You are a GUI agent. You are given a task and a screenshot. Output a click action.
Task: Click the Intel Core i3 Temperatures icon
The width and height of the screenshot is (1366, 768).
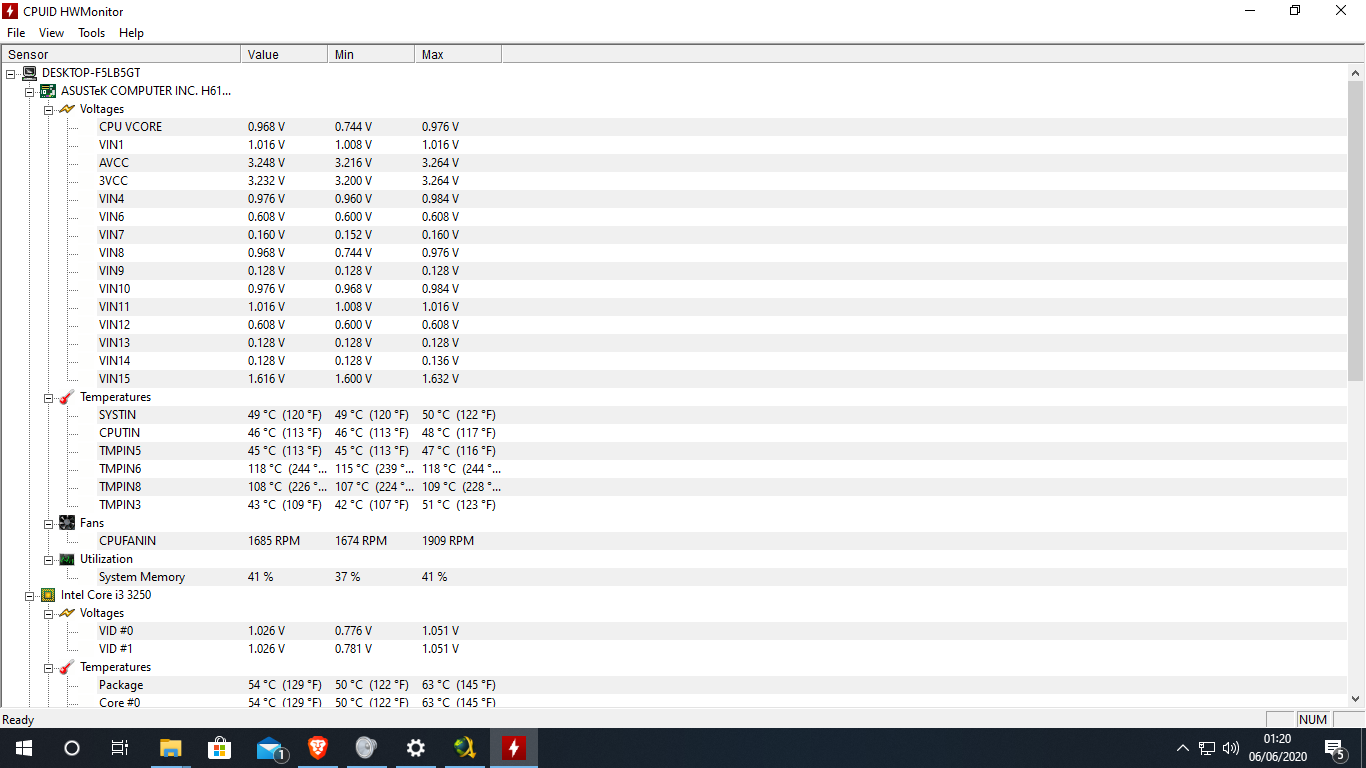click(x=67, y=667)
